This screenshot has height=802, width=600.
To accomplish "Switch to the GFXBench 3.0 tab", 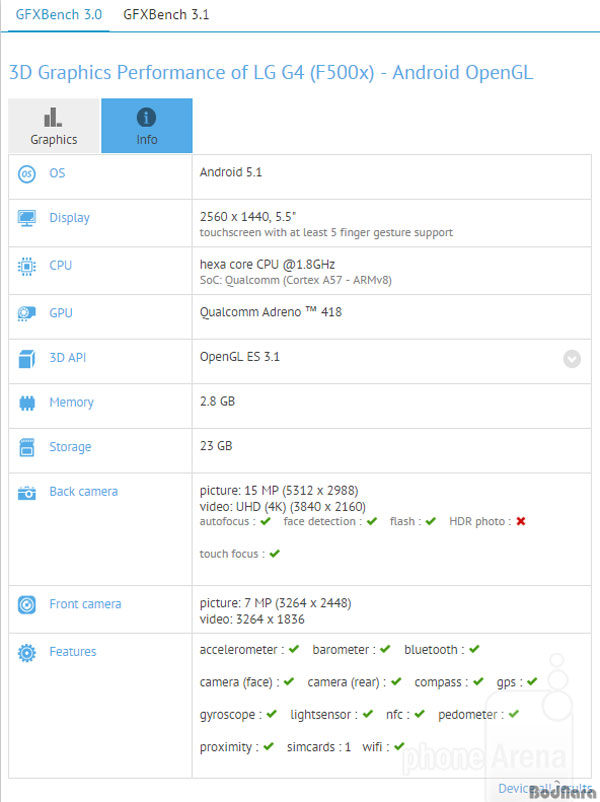I will tap(58, 14).
